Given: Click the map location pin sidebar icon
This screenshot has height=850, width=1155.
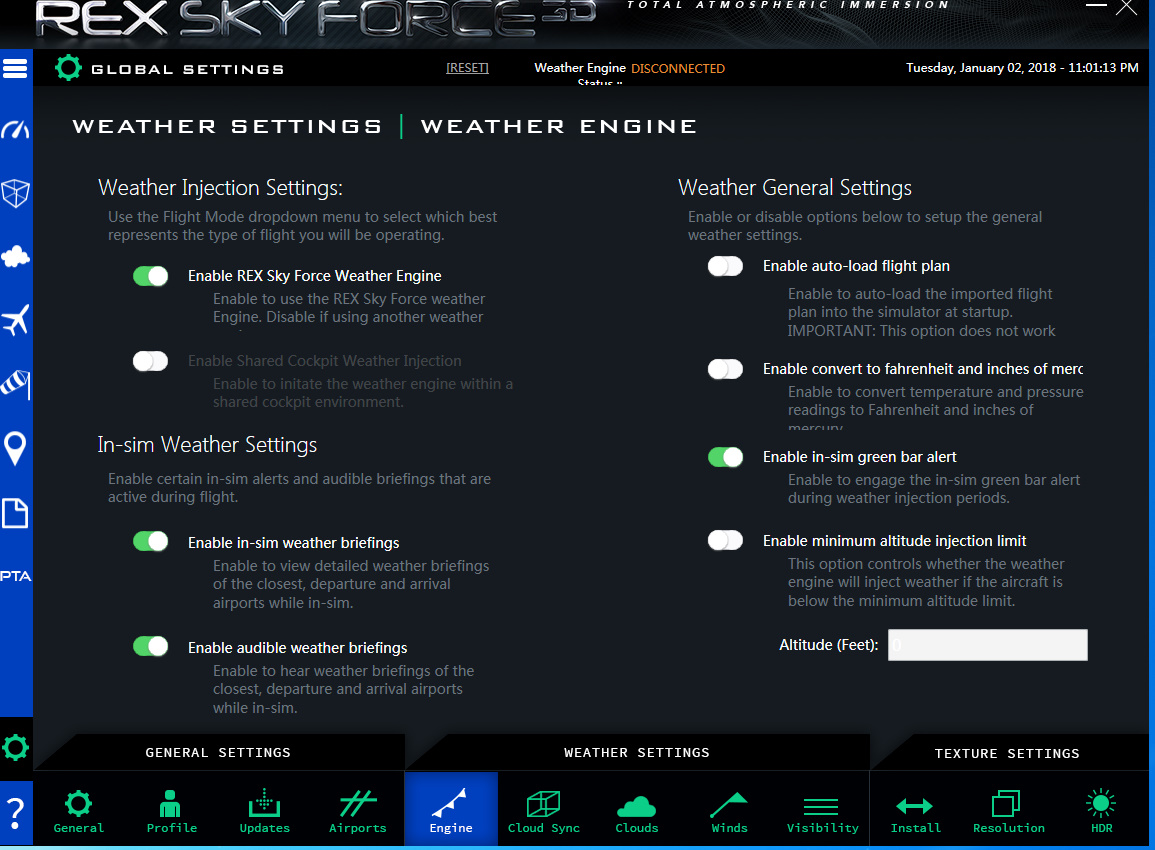Looking at the screenshot, I should (15, 448).
